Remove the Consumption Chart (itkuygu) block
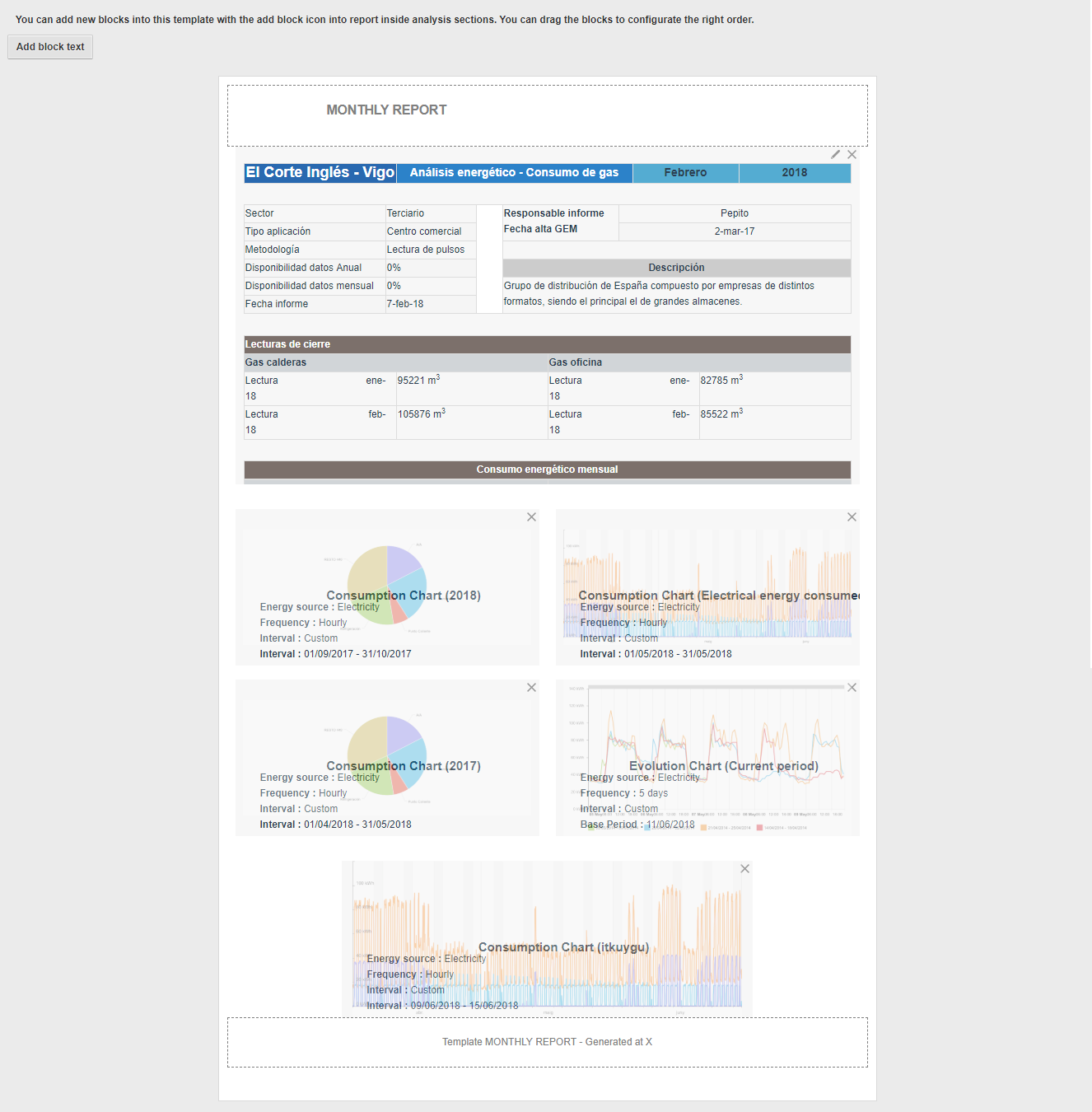The width and height of the screenshot is (1092, 1112). coord(744,869)
